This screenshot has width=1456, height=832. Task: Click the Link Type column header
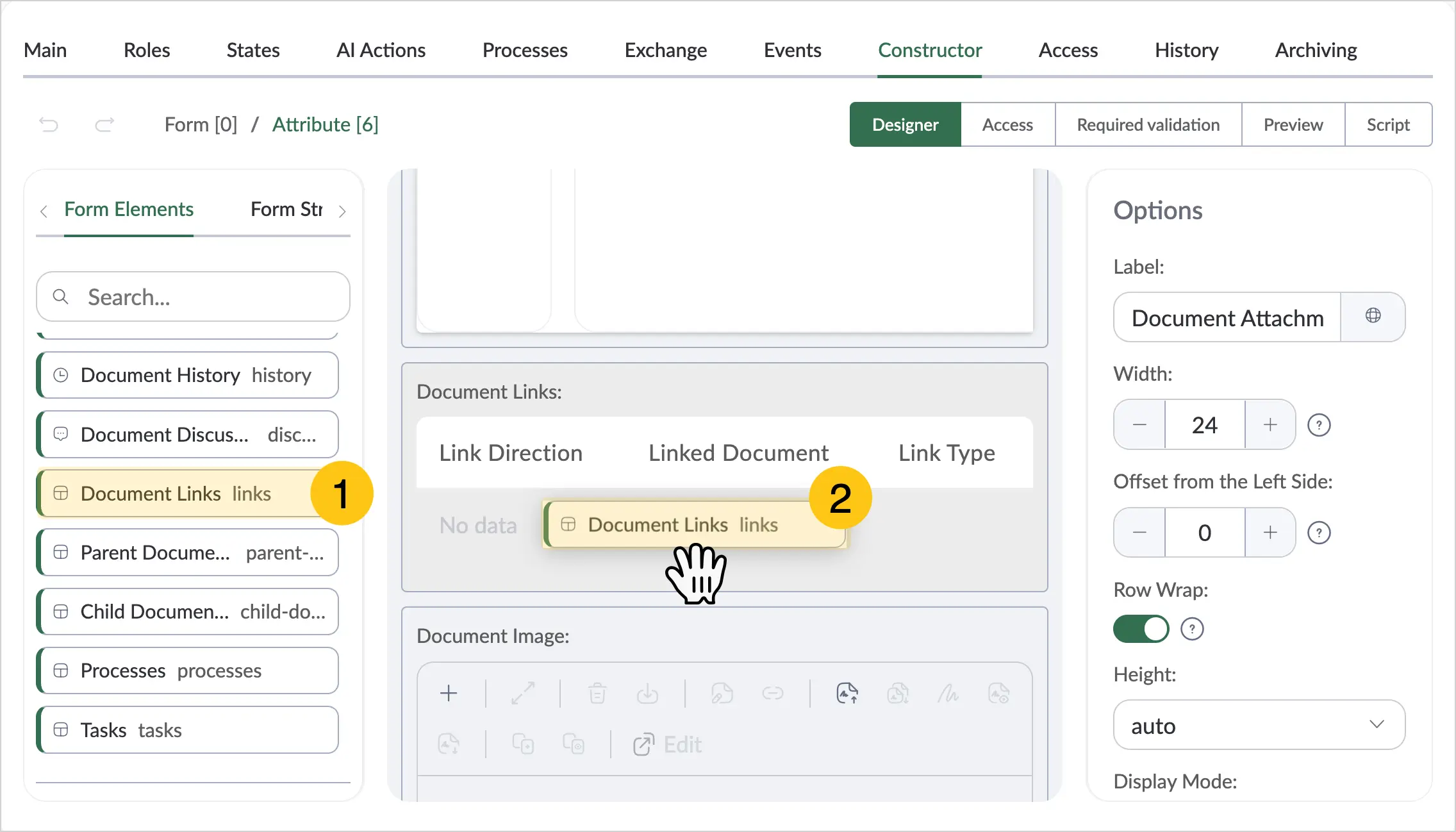pyautogui.click(x=947, y=453)
